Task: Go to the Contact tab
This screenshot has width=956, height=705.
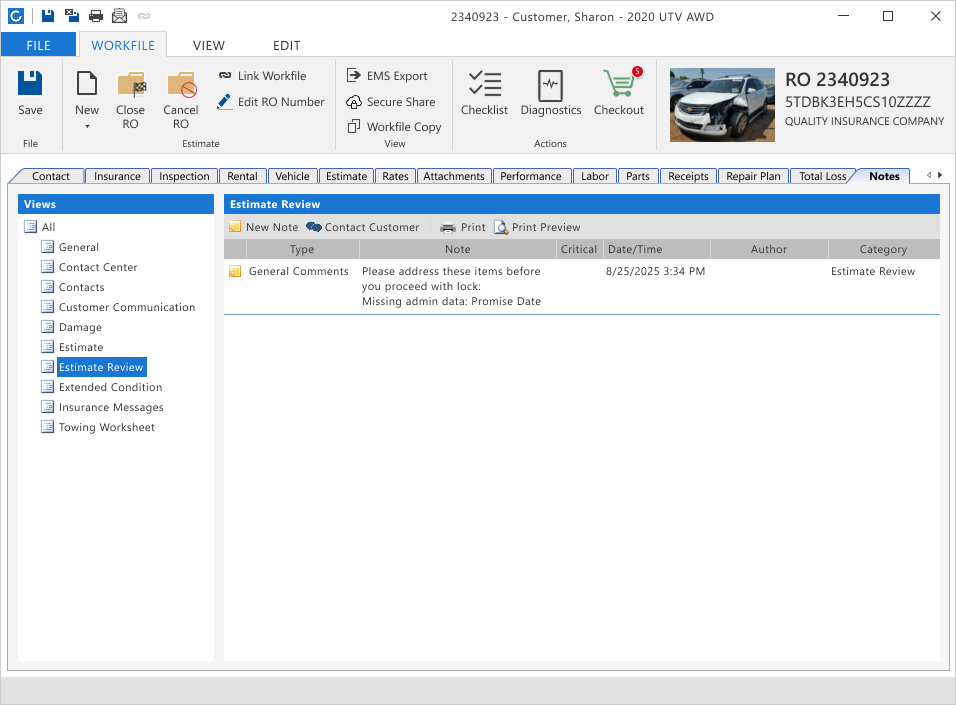Action: click(51, 176)
